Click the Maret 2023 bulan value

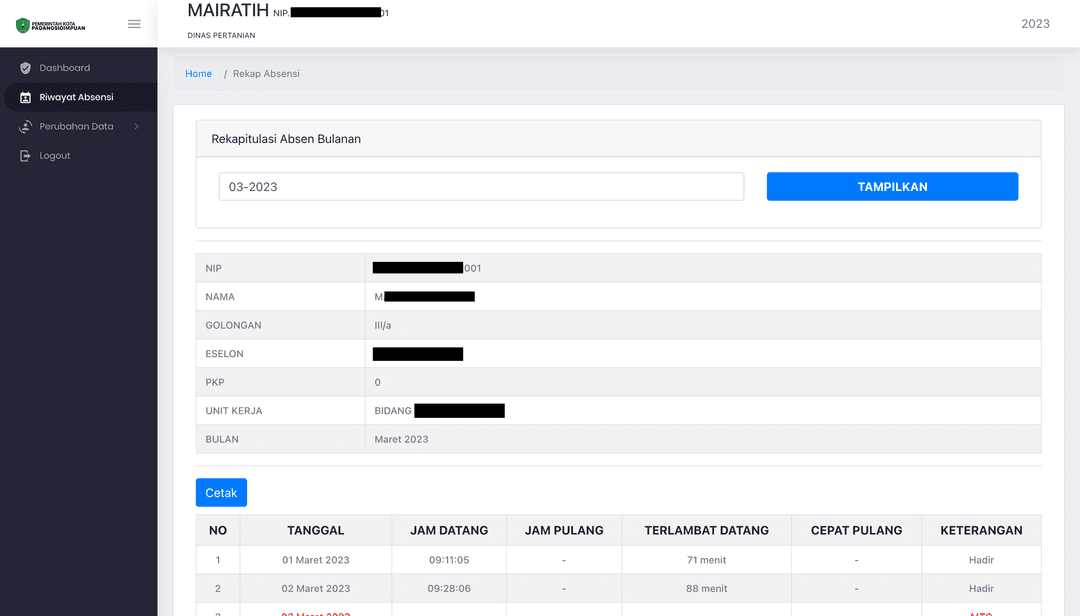click(x=402, y=439)
